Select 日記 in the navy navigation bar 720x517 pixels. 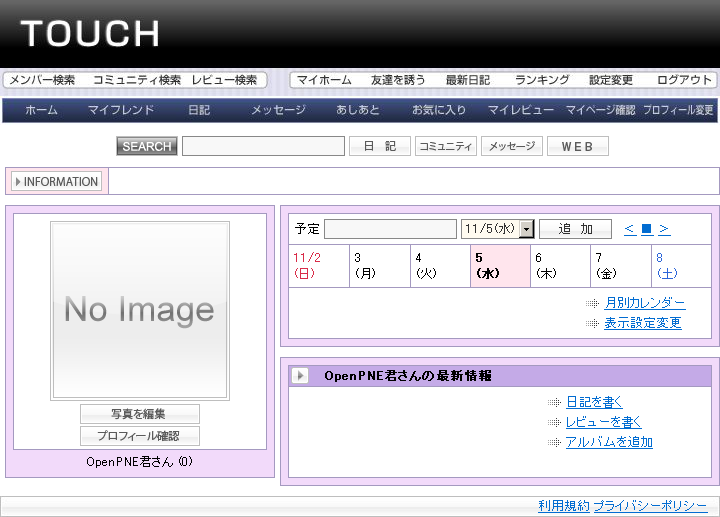point(199,110)
